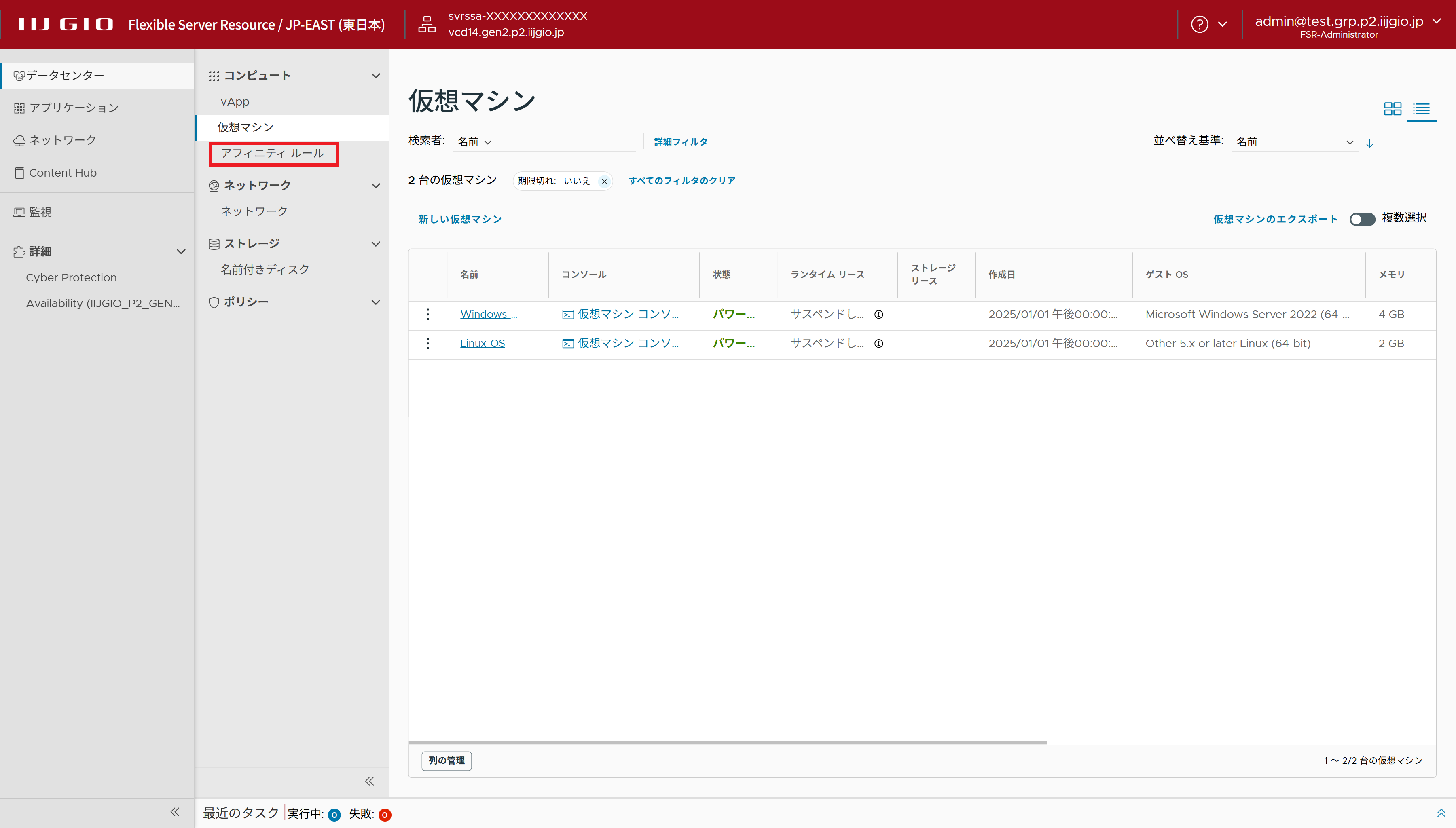Open the 並べ替え基準 sort dropdown
1456x828 pixels.
[x=1294, y=142]
